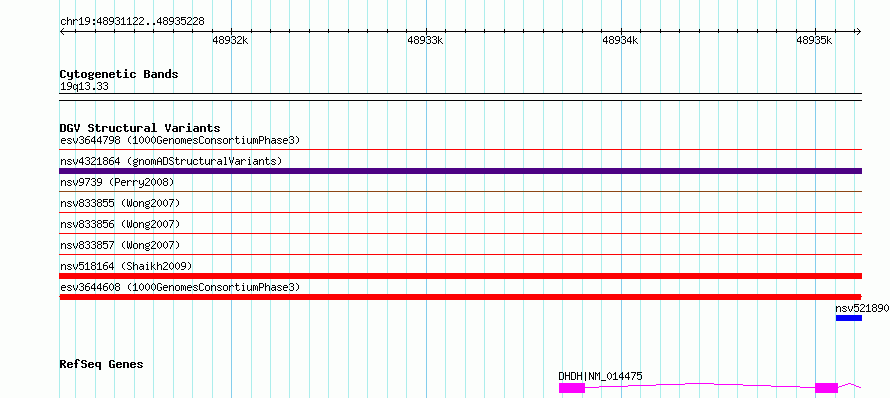Click the nsv521890 variant label
The width and height of the screenshot is (890, 398).
click(x=862, y=308)
